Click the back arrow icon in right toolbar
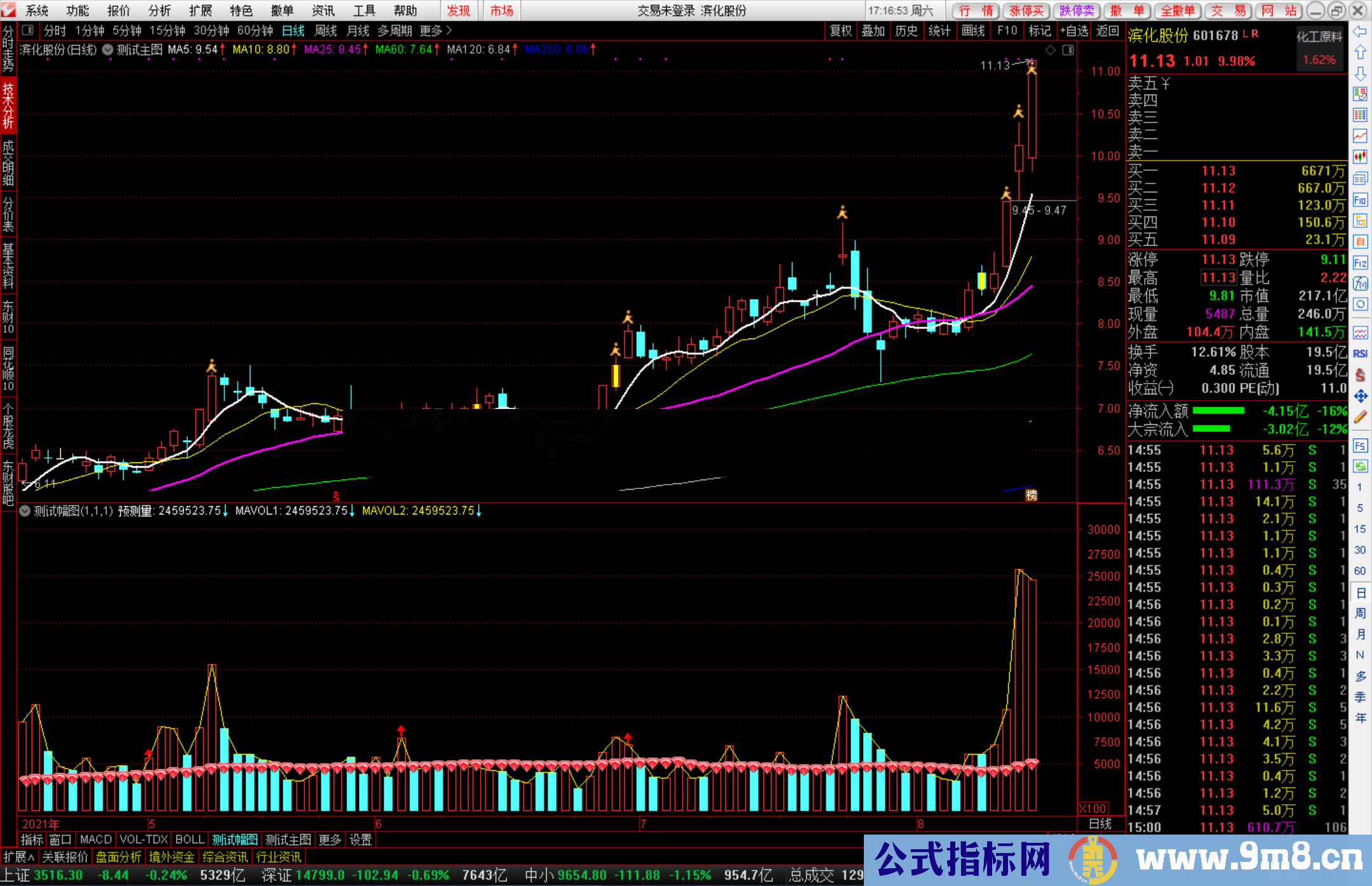 pyautogui.click(x=1360, y=32)
